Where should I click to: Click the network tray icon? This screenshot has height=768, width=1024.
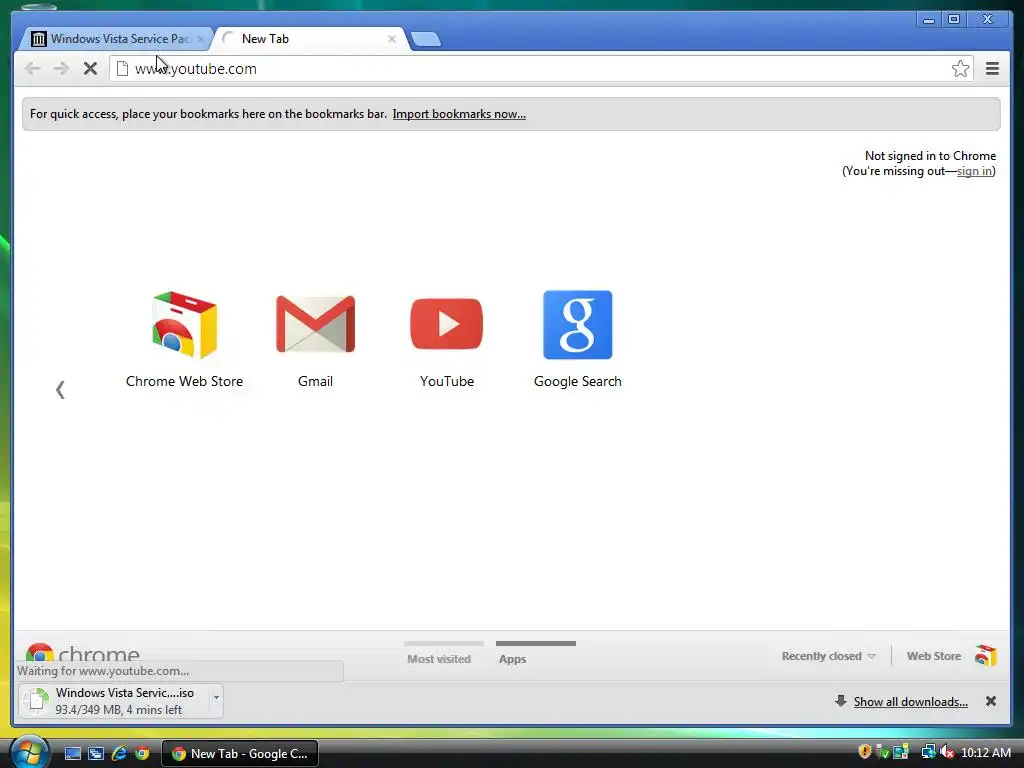pos(927,752)
